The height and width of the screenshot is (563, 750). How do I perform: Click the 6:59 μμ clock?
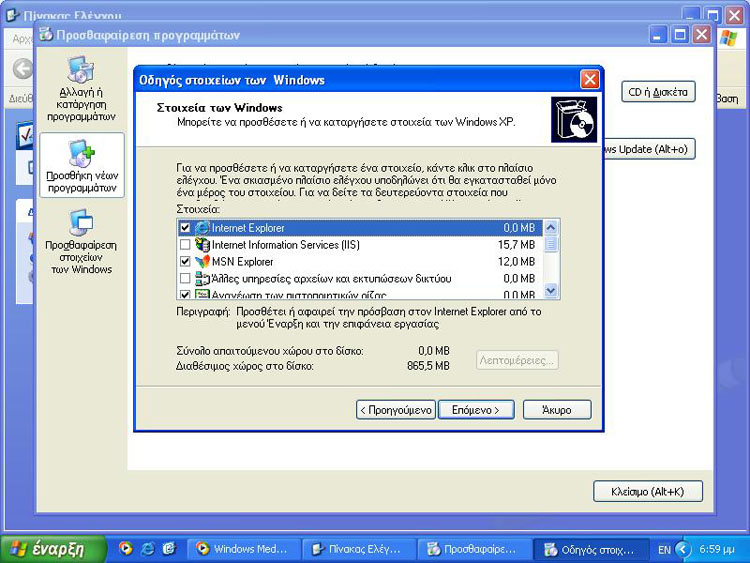point(717,549)
